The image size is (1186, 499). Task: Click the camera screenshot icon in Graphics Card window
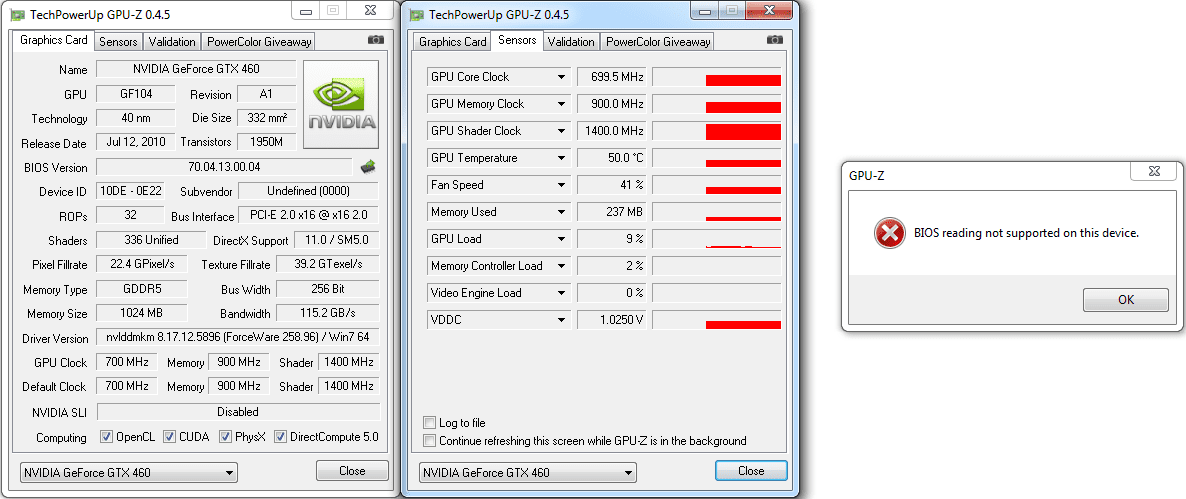[x=375, y=40]
